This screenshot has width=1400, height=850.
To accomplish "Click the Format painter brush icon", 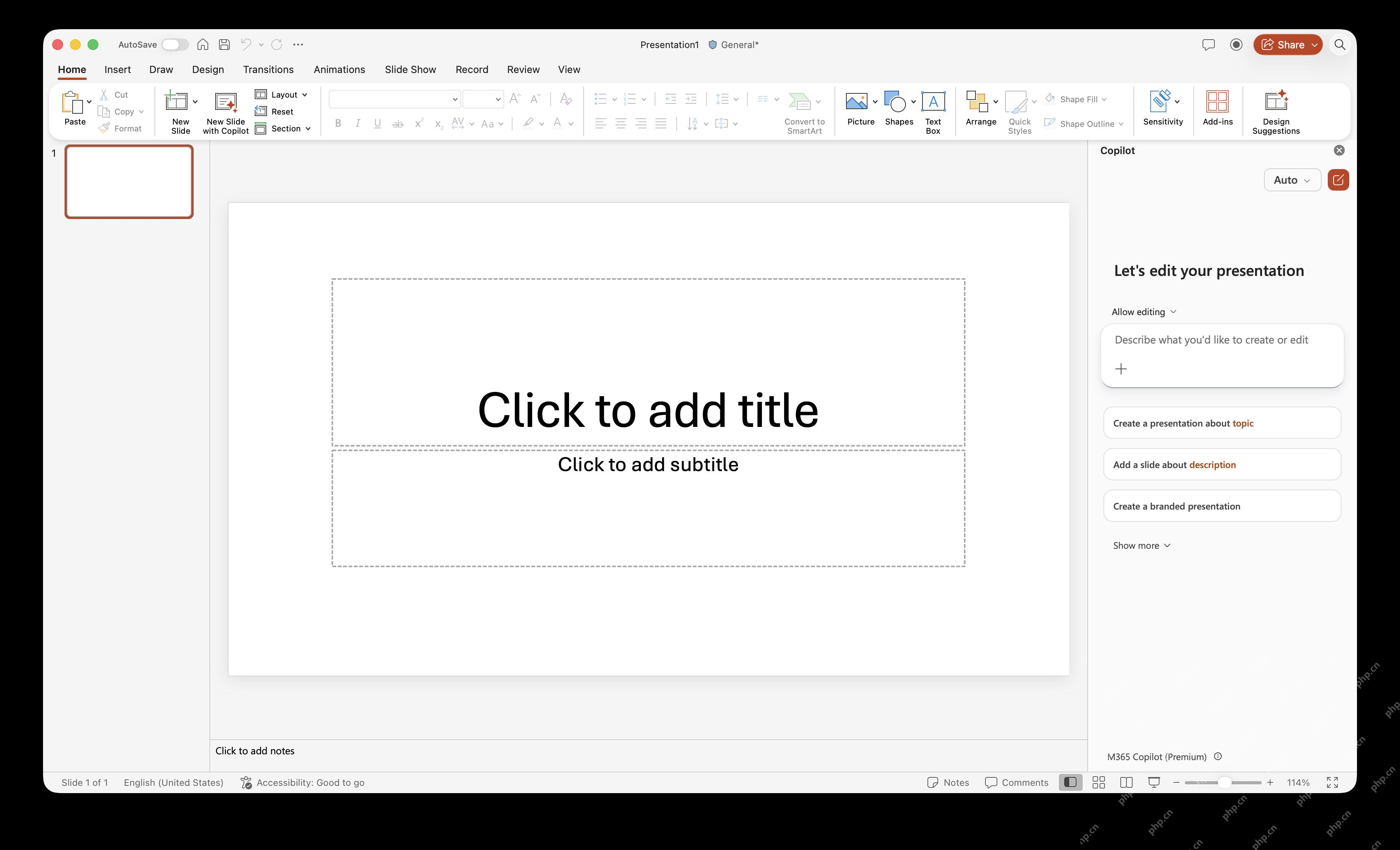I will [104, 128].
